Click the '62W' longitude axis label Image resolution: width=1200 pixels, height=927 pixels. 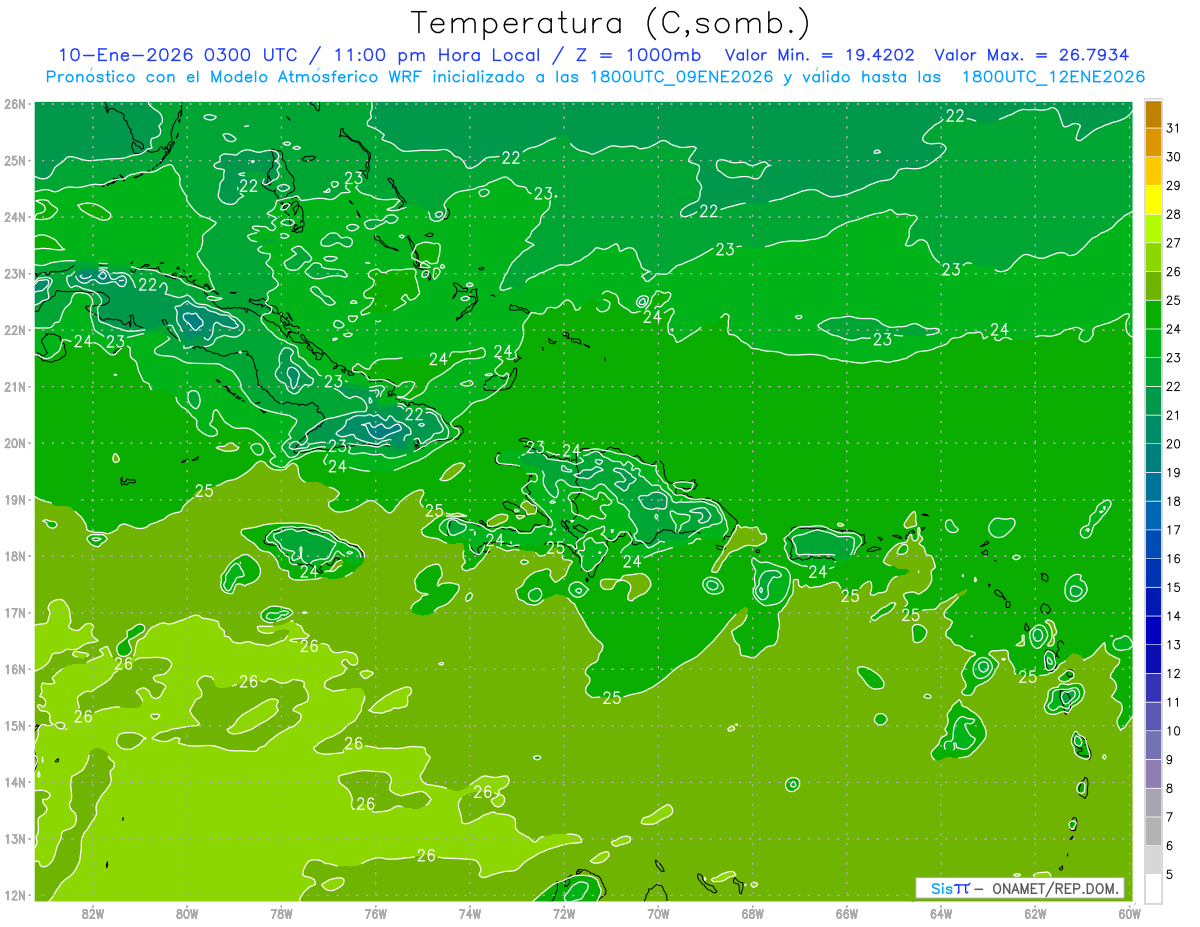(x=1035, y=914)
